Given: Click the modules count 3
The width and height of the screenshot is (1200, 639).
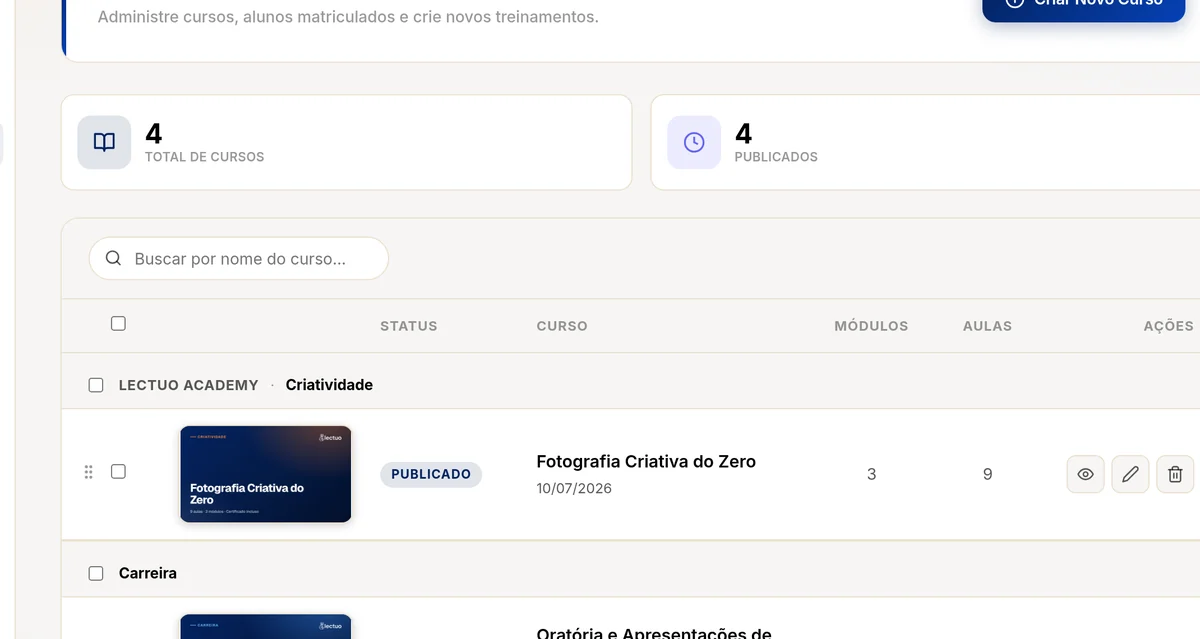Looking at the screenshot, I should point(871,474).
